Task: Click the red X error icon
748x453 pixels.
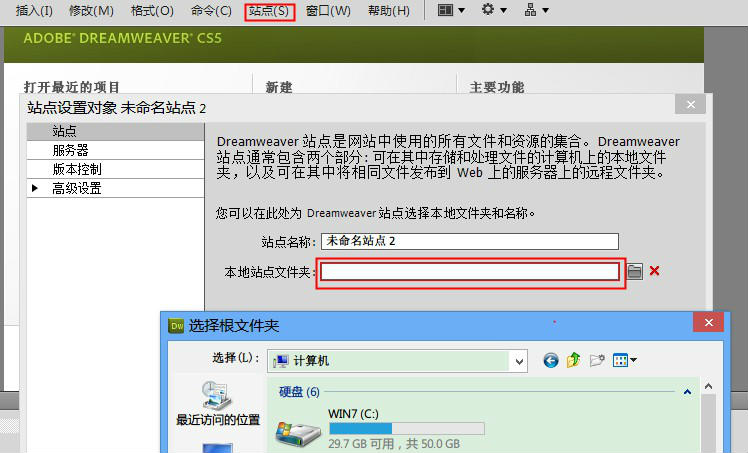Action: point(654,271)
